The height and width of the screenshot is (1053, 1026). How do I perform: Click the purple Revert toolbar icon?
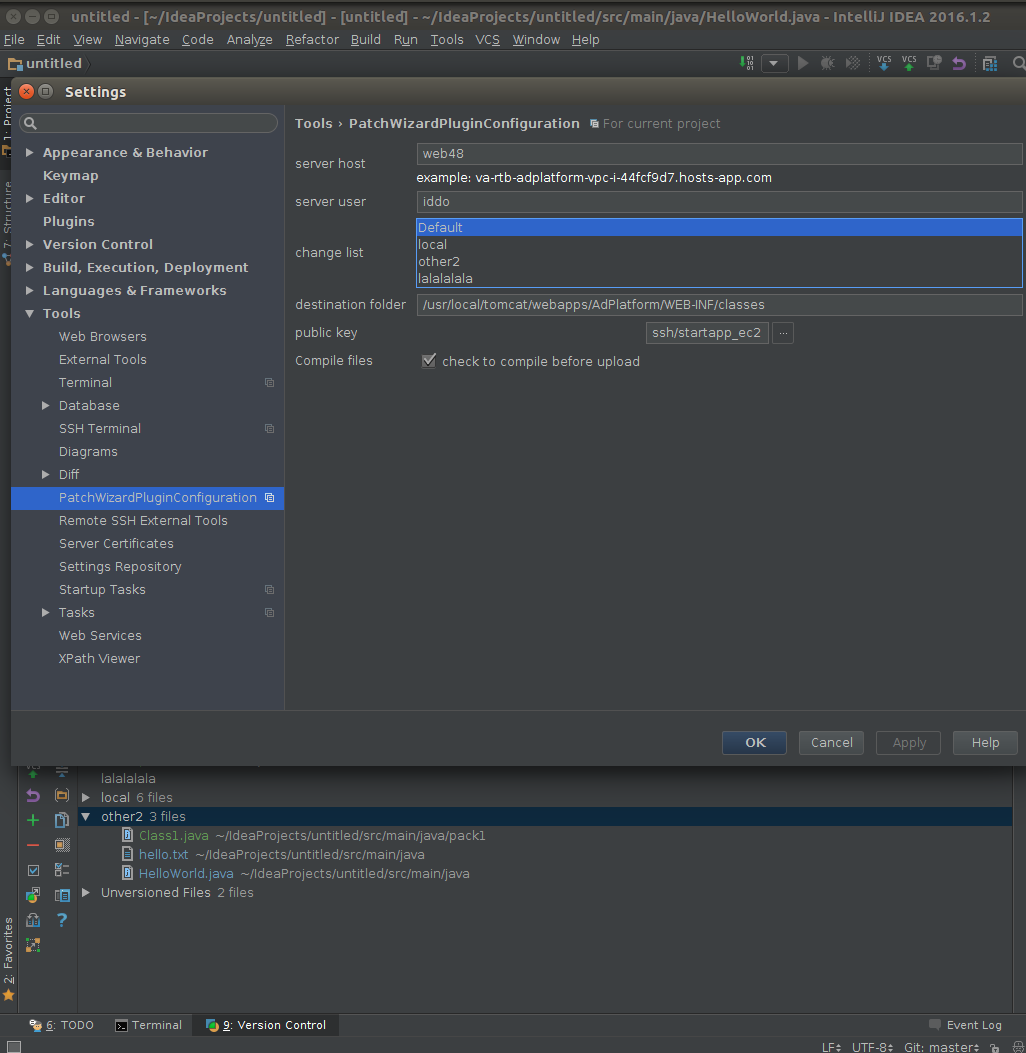pos(959,63)
